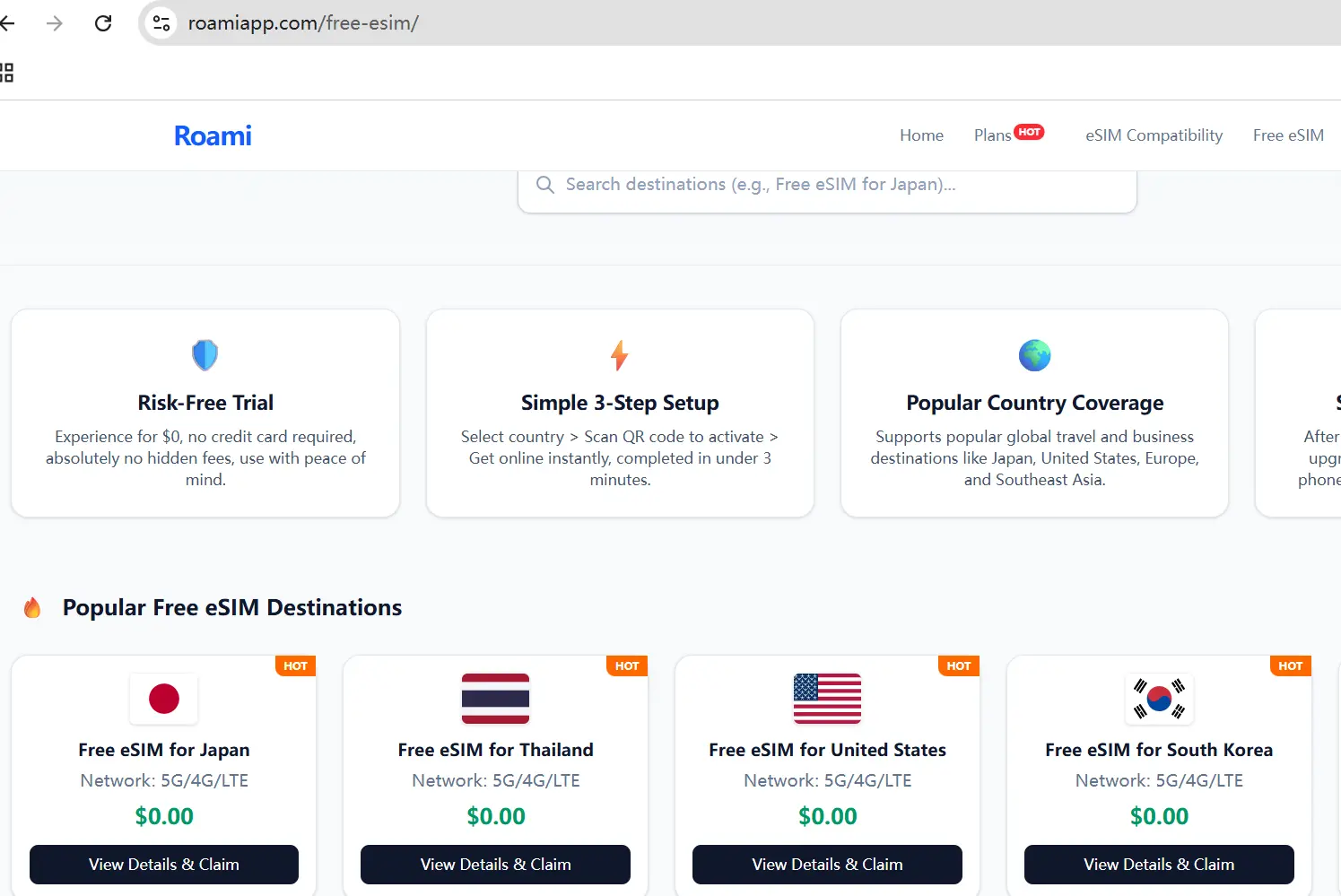Click the magnifier icon in search box
This screenshot has height=896, width=1341.
point(544,185)
